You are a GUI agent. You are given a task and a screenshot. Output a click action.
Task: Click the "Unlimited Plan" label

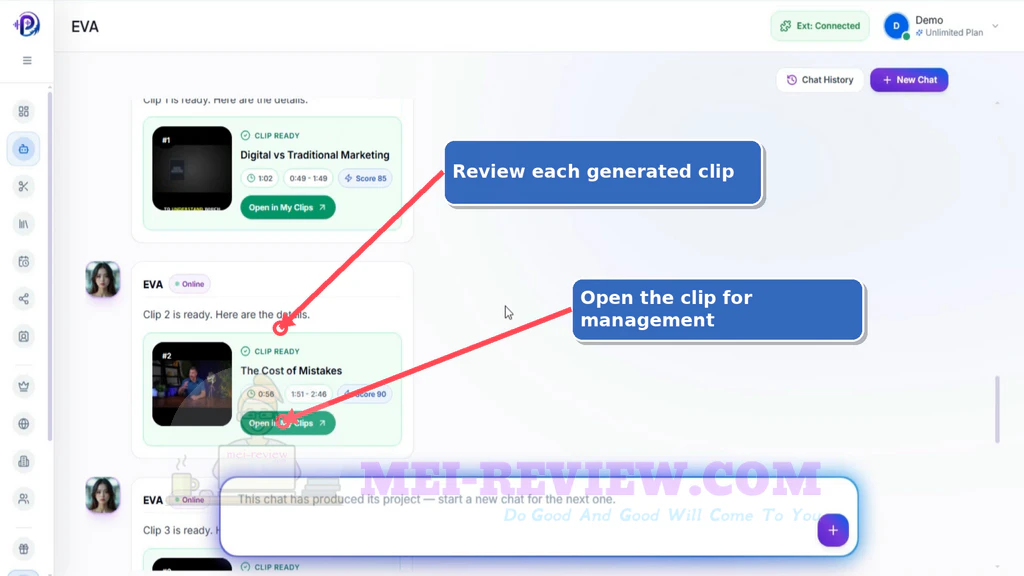tap(953, 33)
